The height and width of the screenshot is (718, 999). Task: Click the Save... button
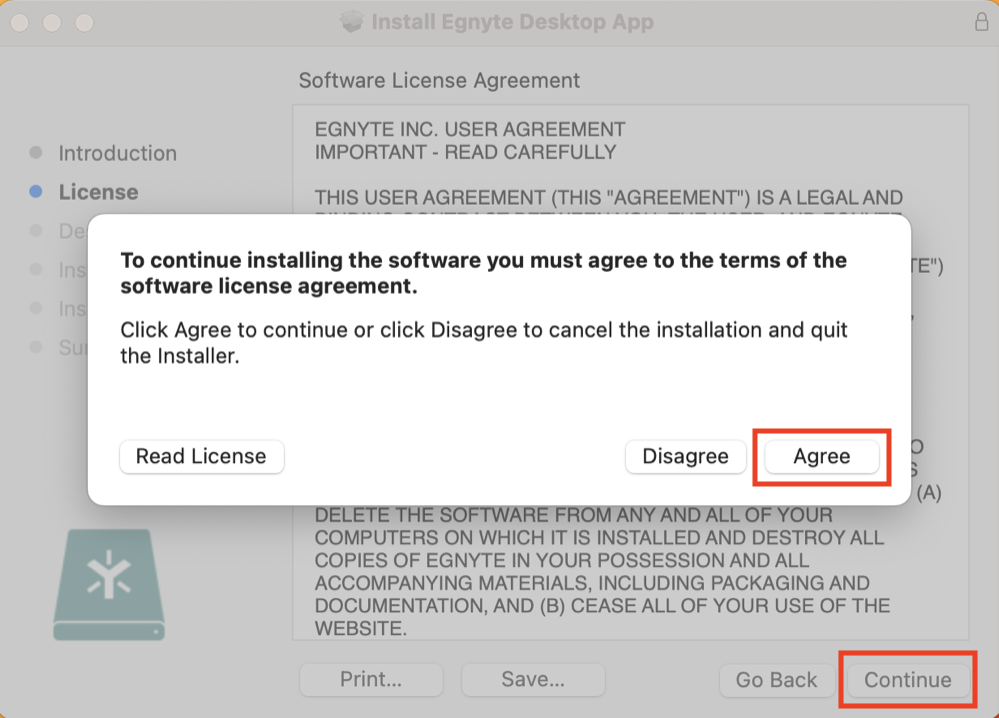point(533,680)
